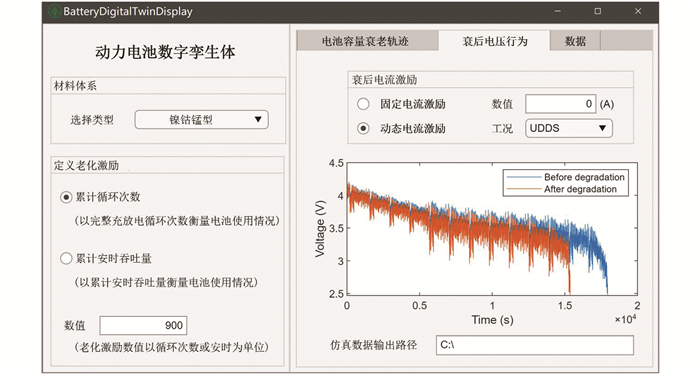Click the 仿真数据输出路径 label

(373, 345)
